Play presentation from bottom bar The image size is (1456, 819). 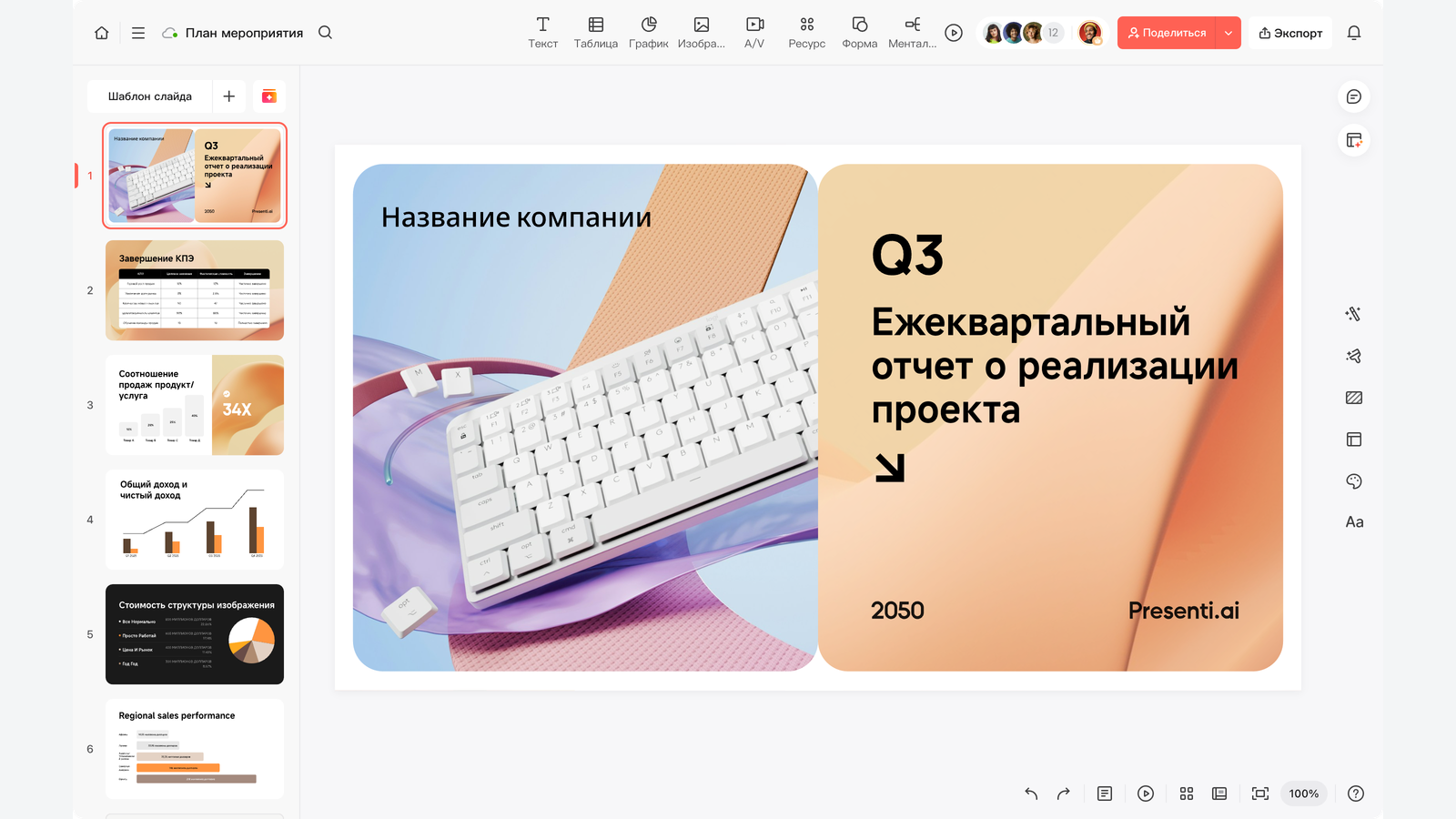pyautogui.click(x=1146, y=794)
